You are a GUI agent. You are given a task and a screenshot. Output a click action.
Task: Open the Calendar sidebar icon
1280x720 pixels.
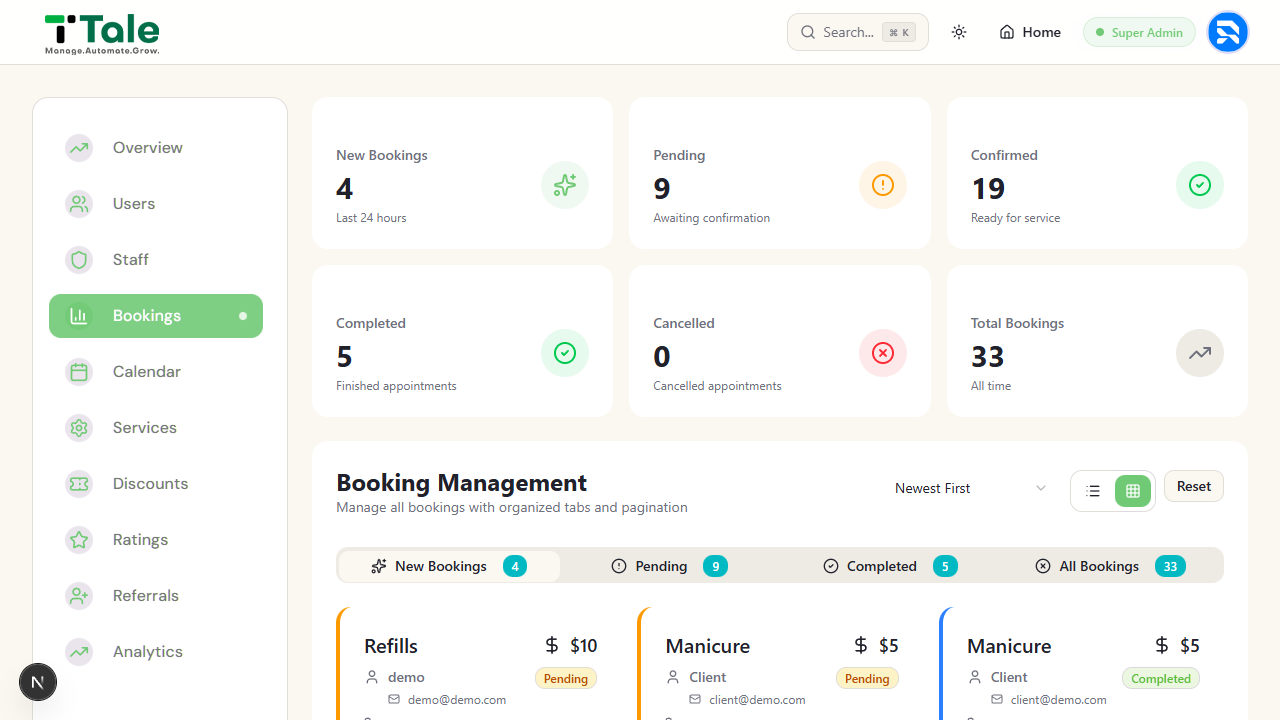(x=79, y=372)
